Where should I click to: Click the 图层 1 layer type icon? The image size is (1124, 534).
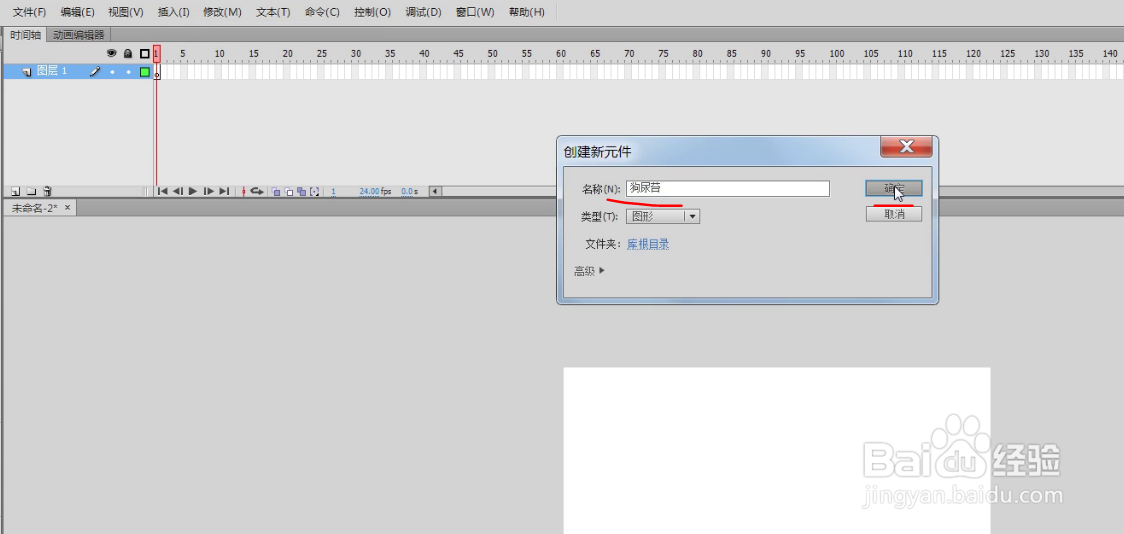[27, 72]
